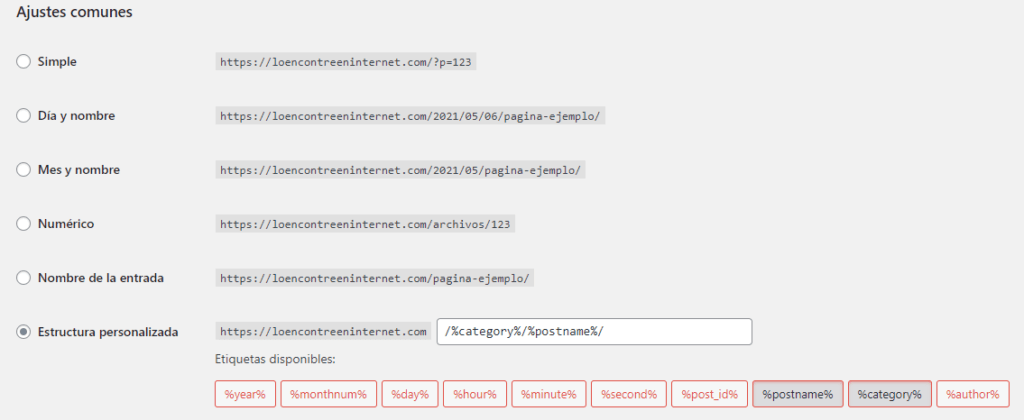Select the Simple permalink radio button
Screen dimensions: 1024x420
(x=24, y=62)
